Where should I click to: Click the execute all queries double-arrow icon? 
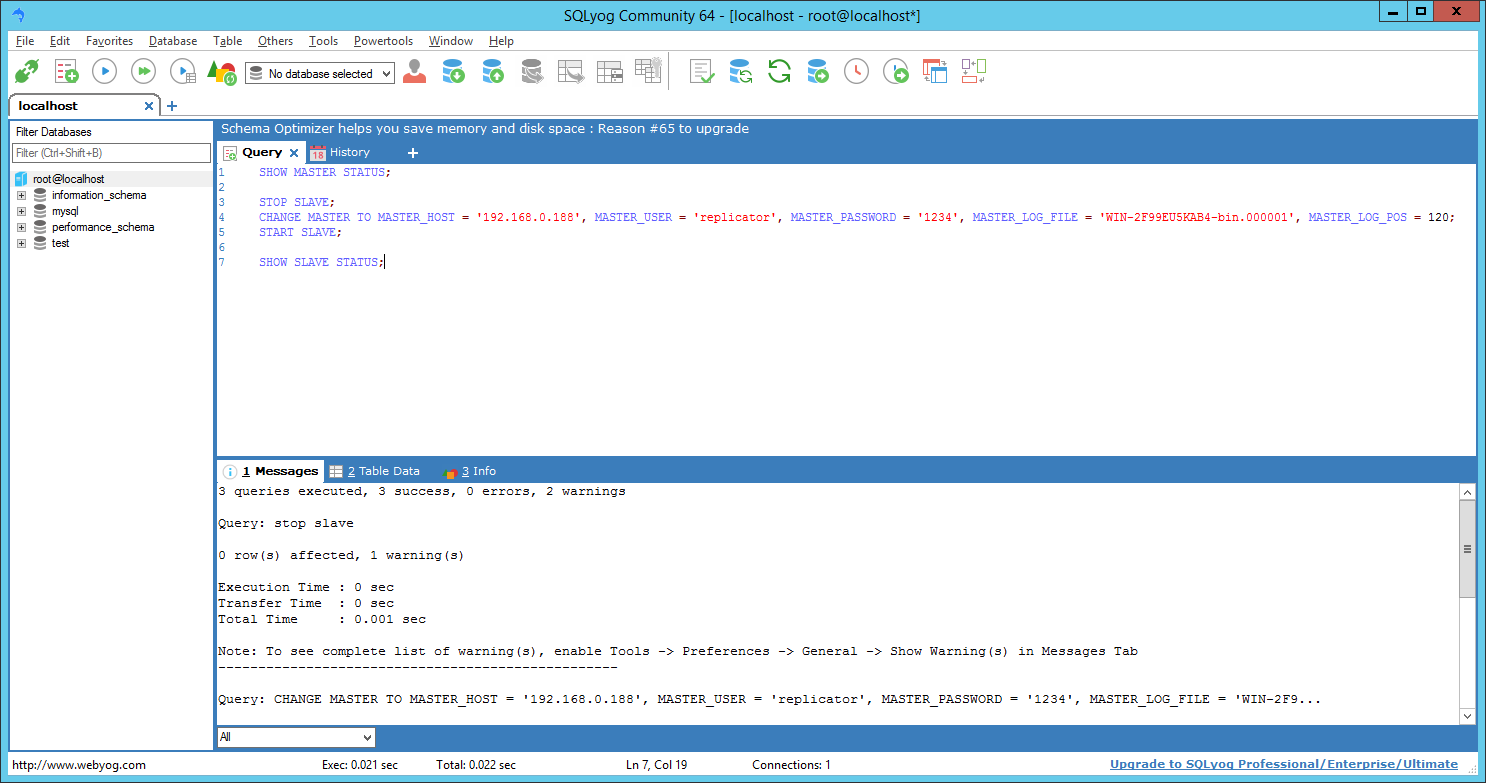coord(144,72)
